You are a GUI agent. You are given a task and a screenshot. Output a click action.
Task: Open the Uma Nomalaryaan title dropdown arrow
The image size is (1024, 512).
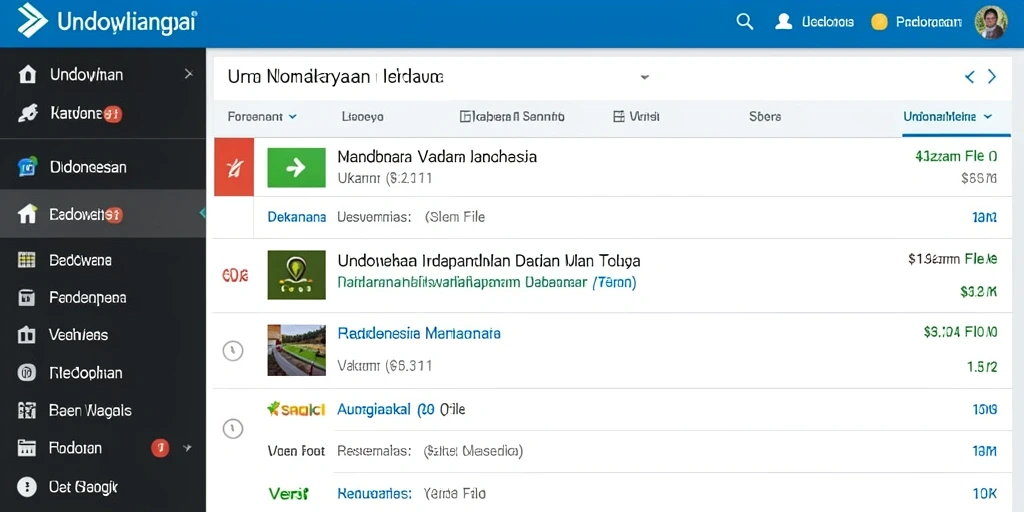point(645,77)
